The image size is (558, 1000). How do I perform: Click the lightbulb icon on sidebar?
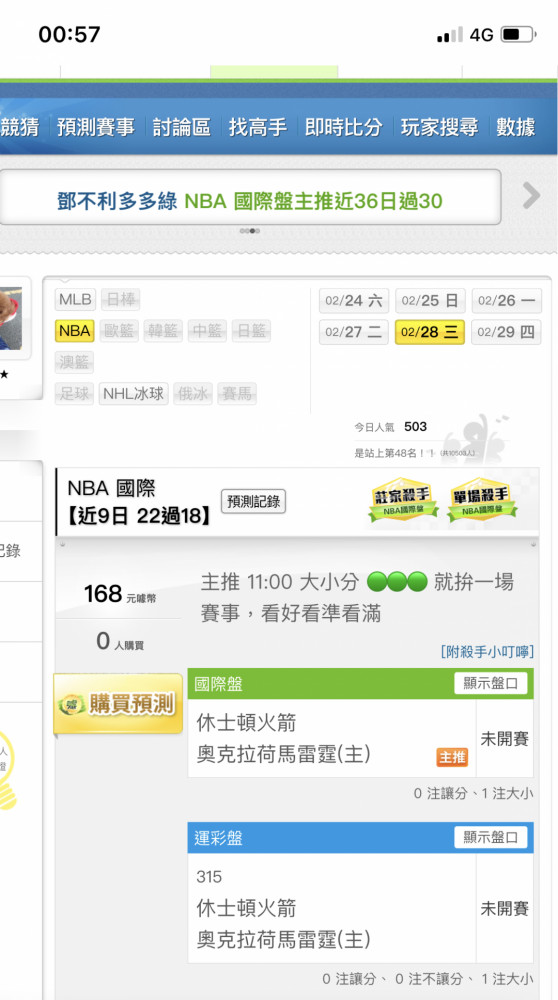pos(7,768)
